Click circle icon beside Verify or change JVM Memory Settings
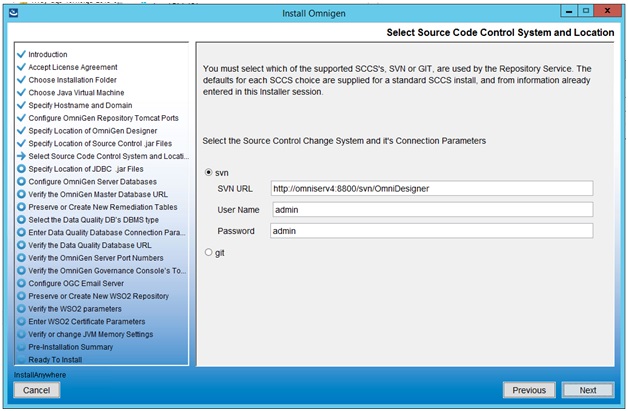Screen dimensions: 628x411 [22, 334]
